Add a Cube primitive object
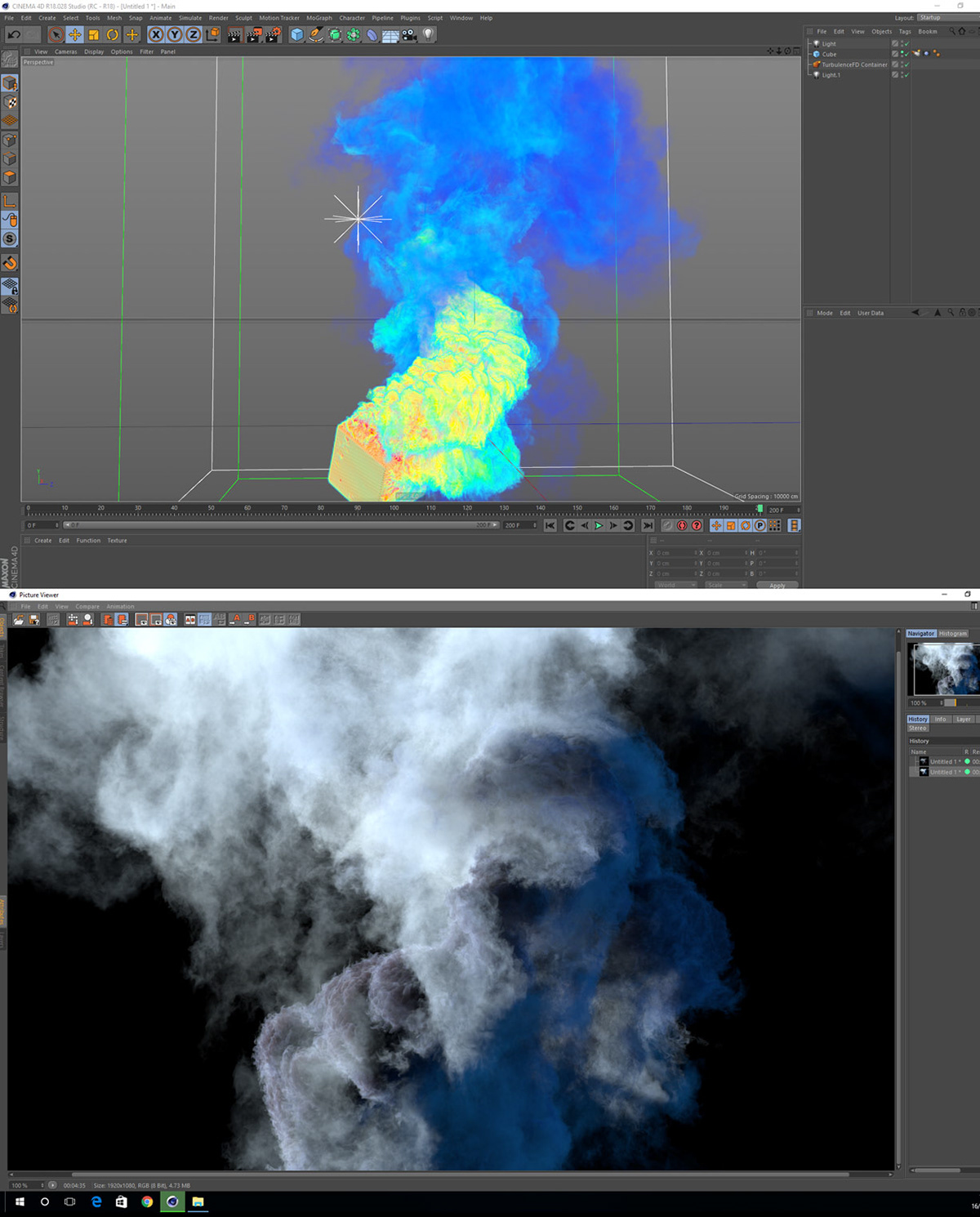The image size is (980, 1217). tap(297, 34)
